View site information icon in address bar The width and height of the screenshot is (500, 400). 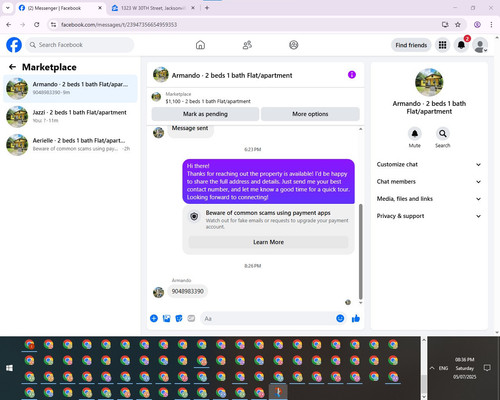pos(53,25)
